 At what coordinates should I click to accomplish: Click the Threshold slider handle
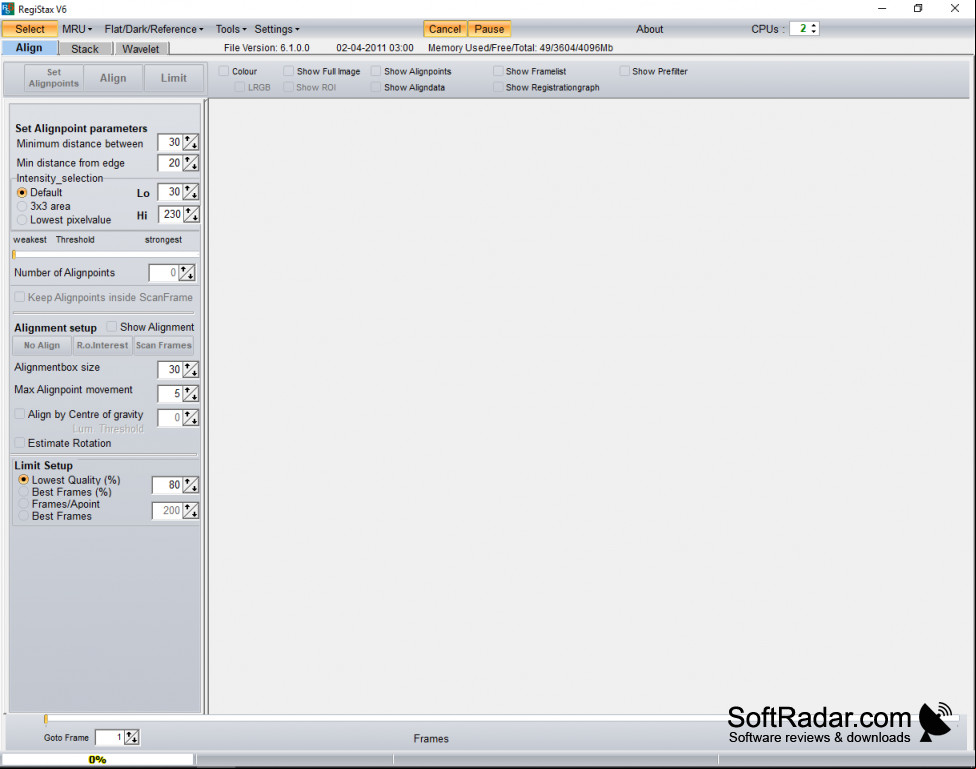point(14,254)
